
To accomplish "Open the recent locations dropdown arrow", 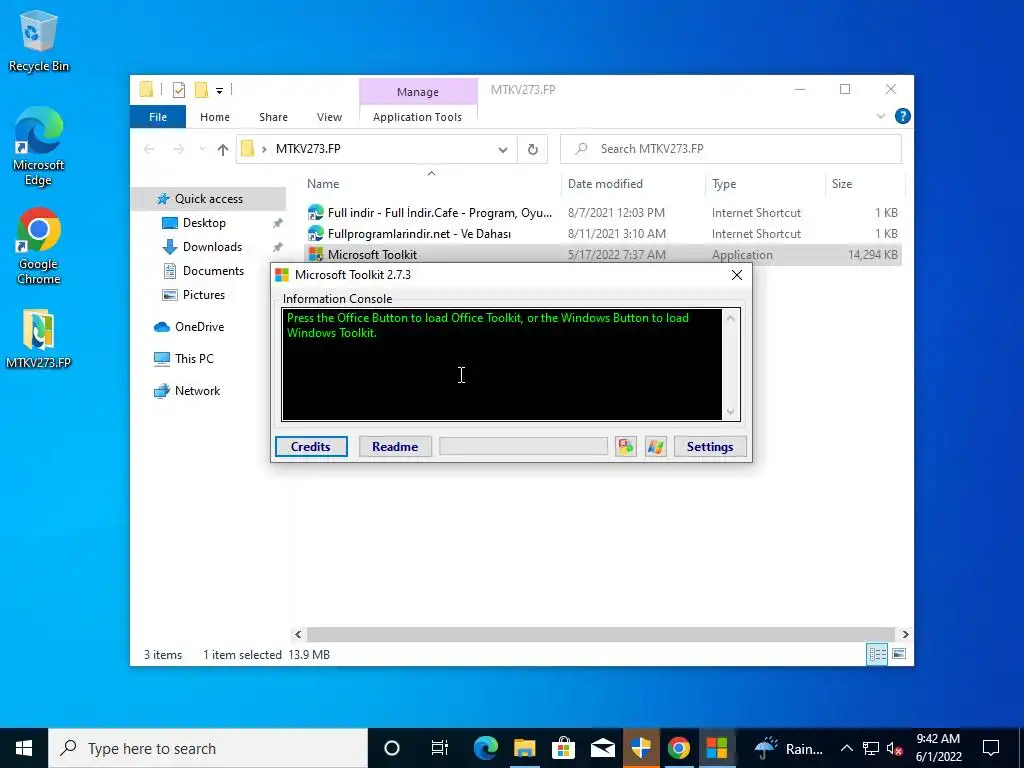I will tap(202, 150).
